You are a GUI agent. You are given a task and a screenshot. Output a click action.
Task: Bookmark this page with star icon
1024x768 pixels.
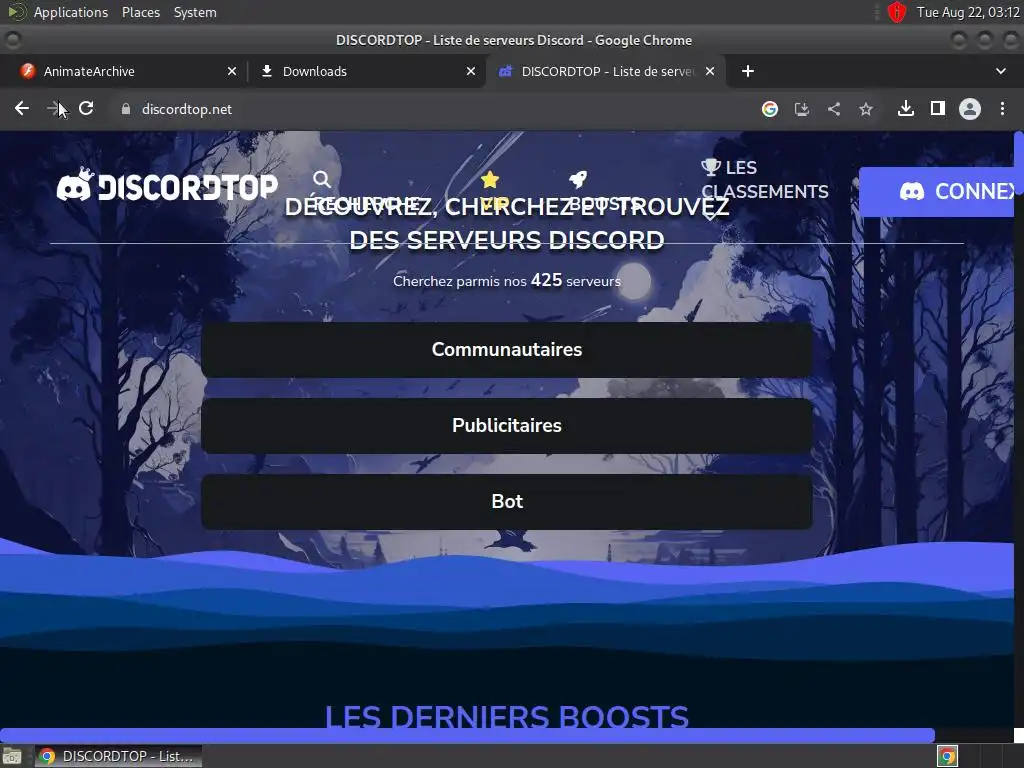point(866,109)
